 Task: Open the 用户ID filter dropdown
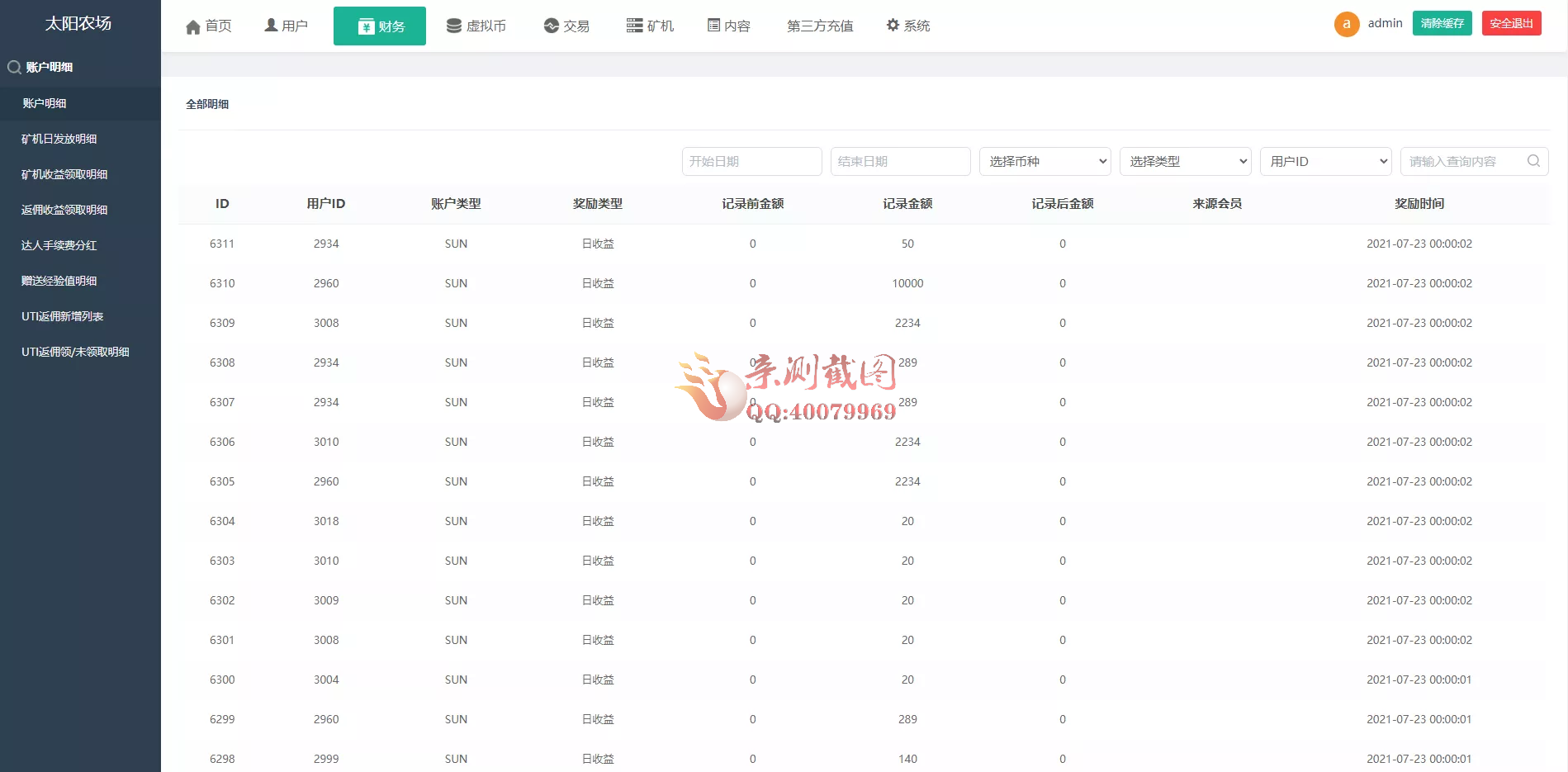(x=1324, y=161)
